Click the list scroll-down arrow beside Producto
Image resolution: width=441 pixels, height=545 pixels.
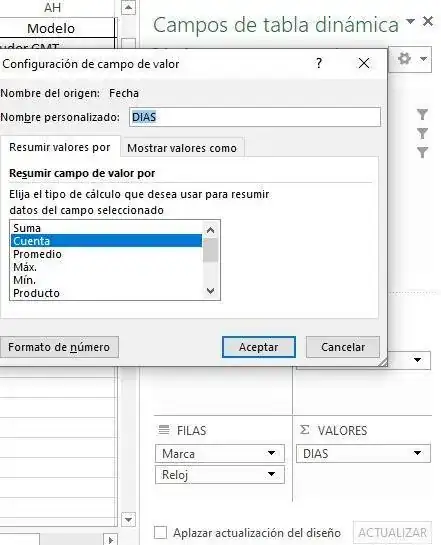(x=210, y=291)
